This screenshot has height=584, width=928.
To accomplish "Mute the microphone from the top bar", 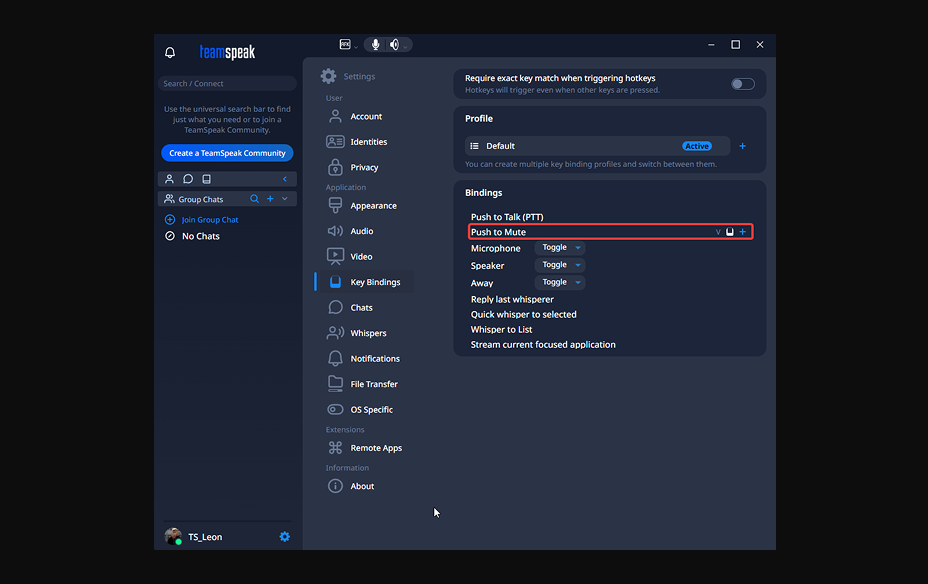I will click(x=375, y=44).
